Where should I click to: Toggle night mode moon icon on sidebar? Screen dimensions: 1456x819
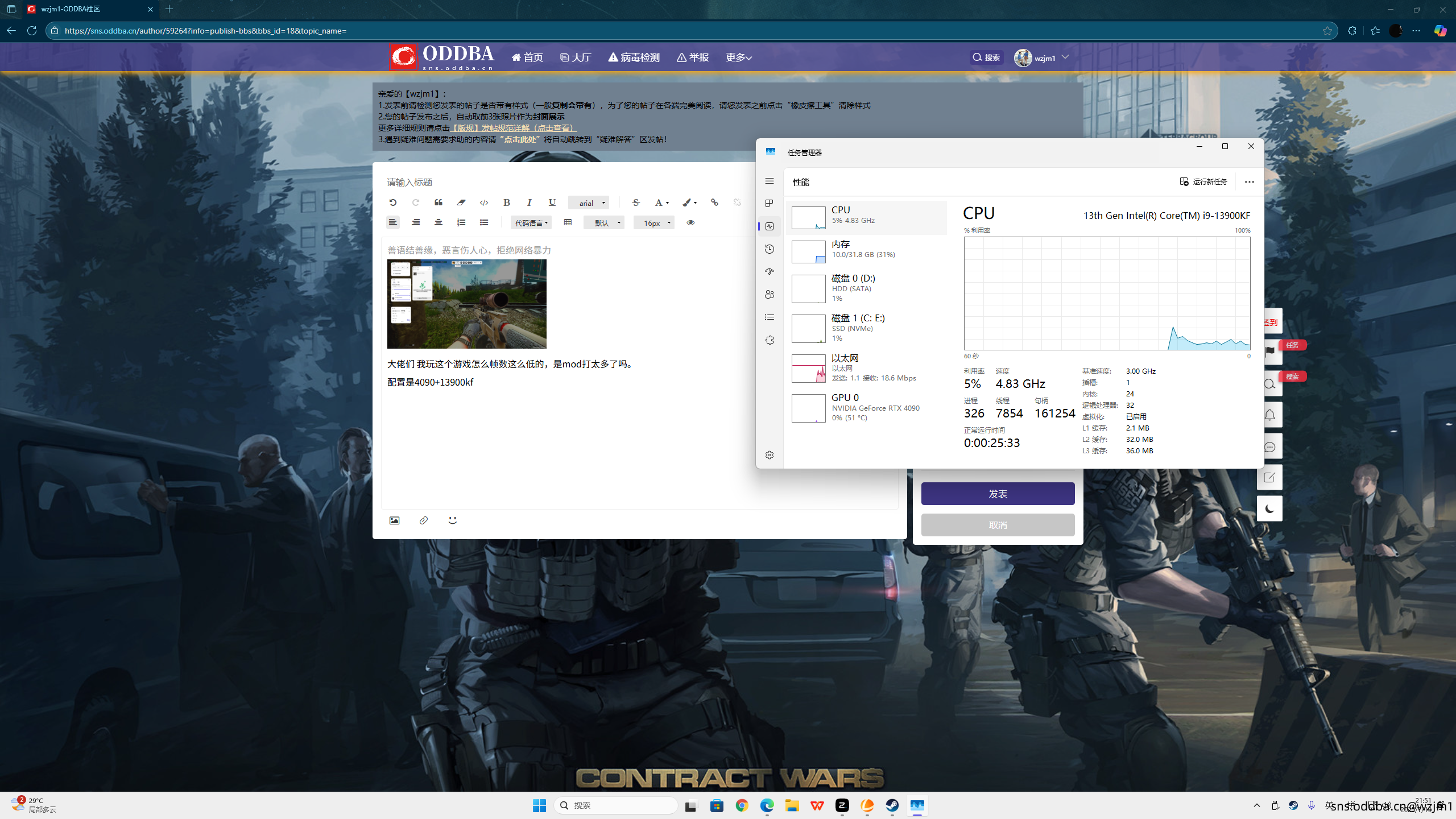point(1269,508)
